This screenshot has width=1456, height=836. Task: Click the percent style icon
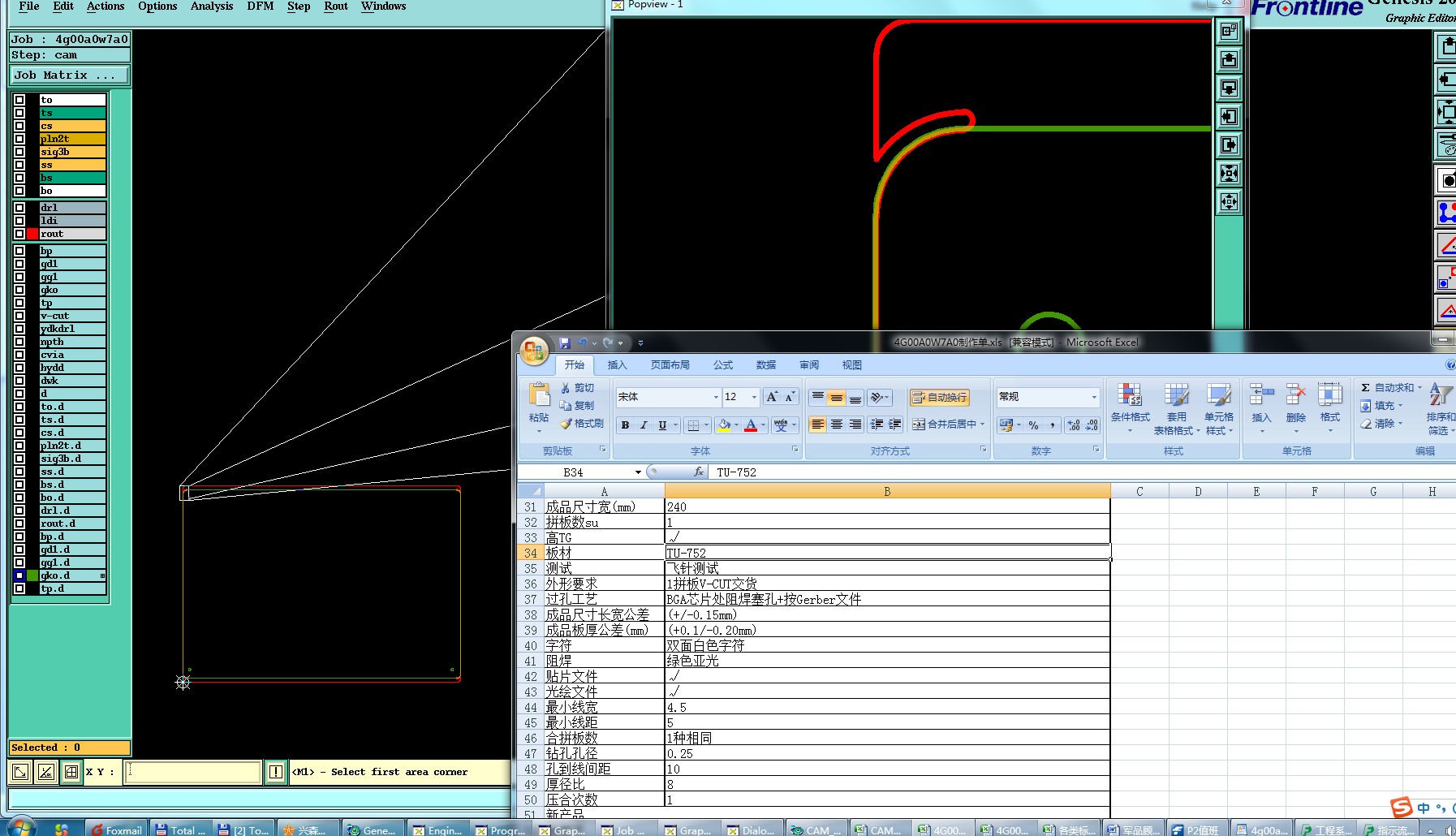click(1033, 425)
